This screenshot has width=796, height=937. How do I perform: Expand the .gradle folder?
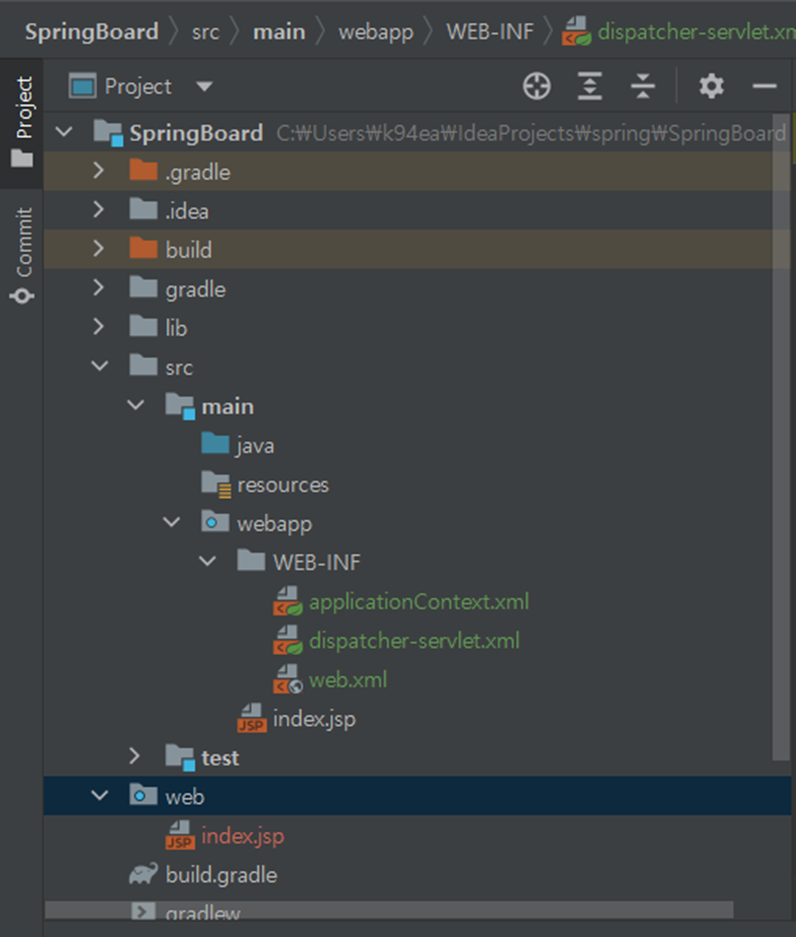click(x=98, y=172)
